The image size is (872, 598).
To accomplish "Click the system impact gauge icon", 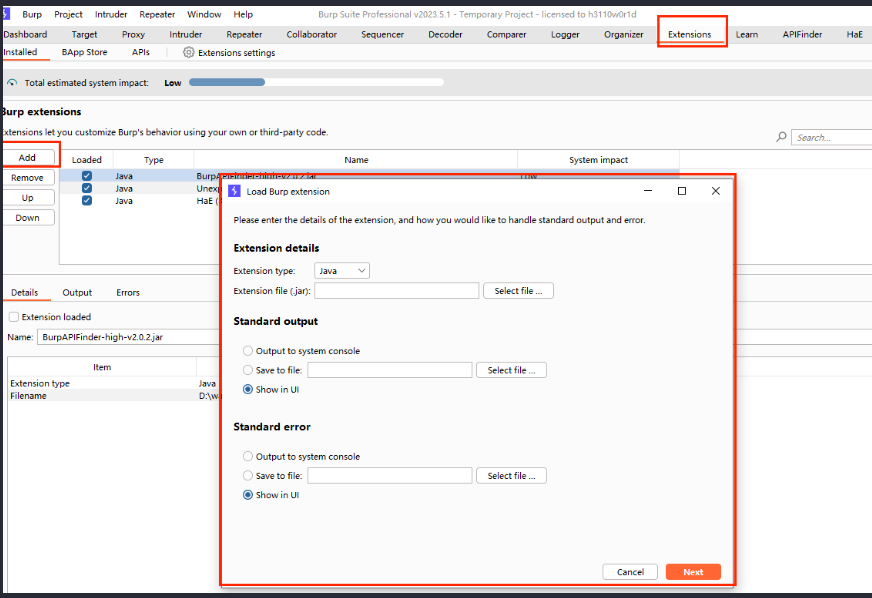I will point(12,83).
